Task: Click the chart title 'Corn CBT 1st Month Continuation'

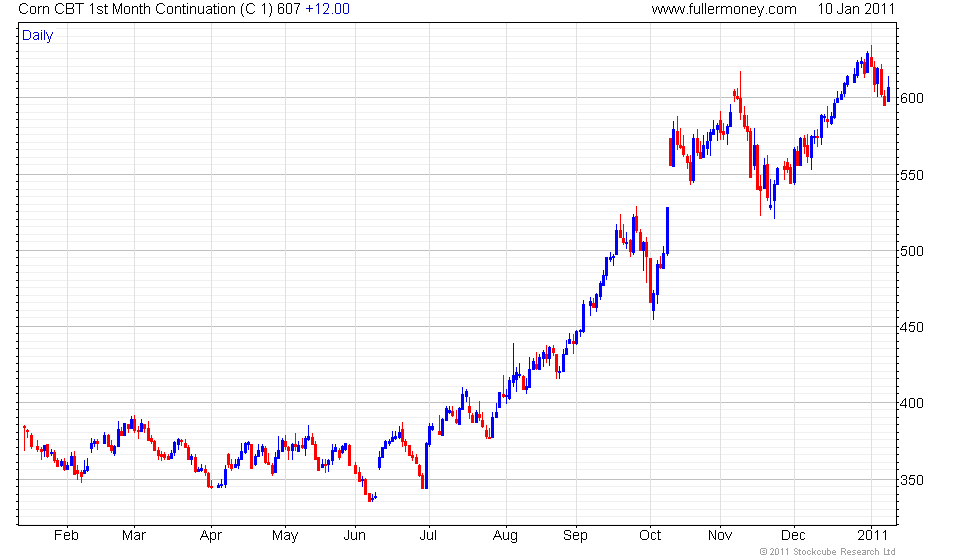Action: tap(127, 9)
